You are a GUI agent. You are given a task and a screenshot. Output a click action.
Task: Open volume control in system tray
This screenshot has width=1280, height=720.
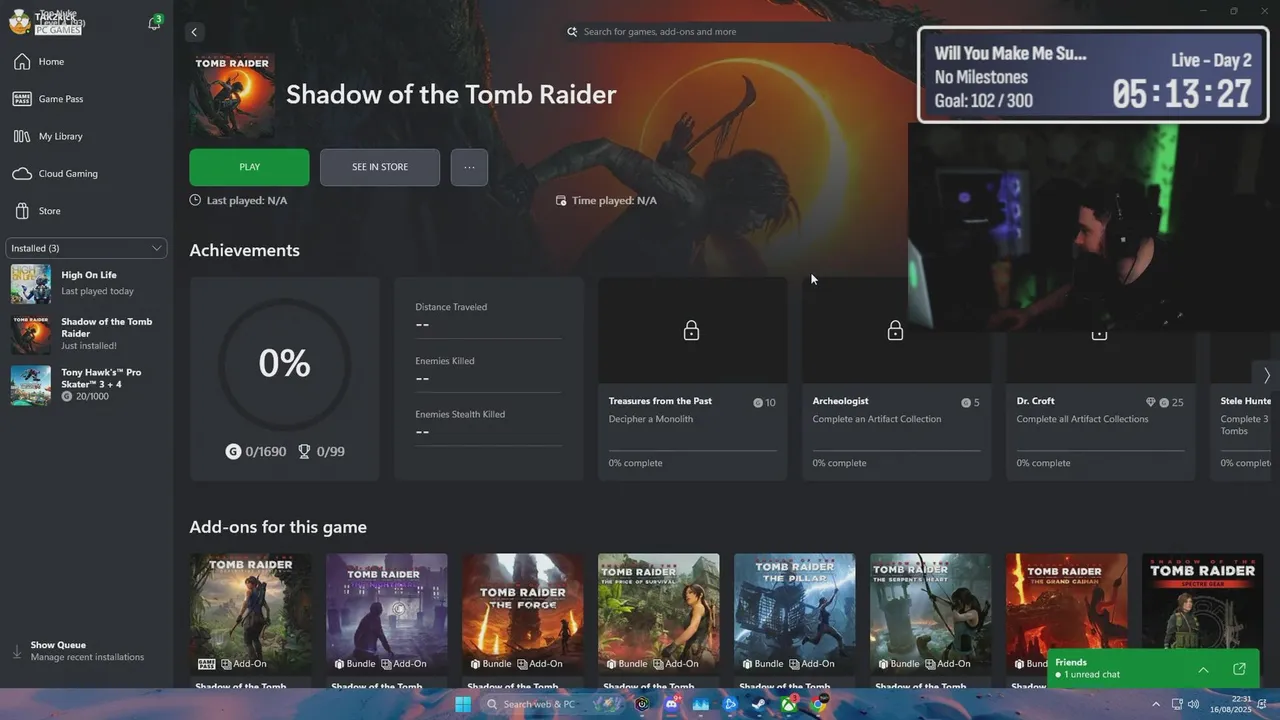(x=1193, y=704)
